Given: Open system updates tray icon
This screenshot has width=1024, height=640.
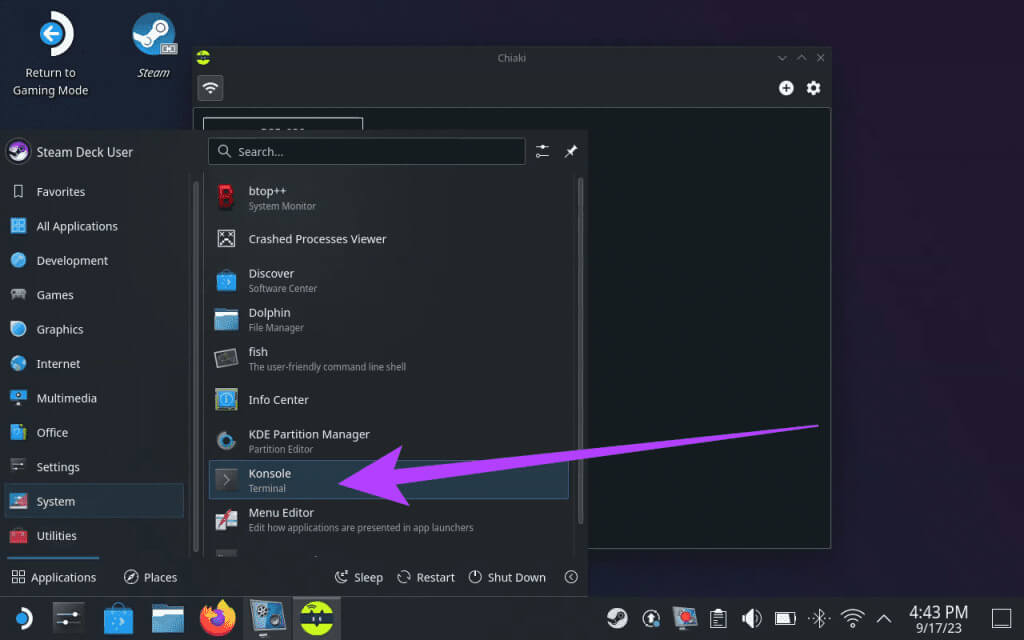Looking at the screenshot, I should (x=651, y=618).
